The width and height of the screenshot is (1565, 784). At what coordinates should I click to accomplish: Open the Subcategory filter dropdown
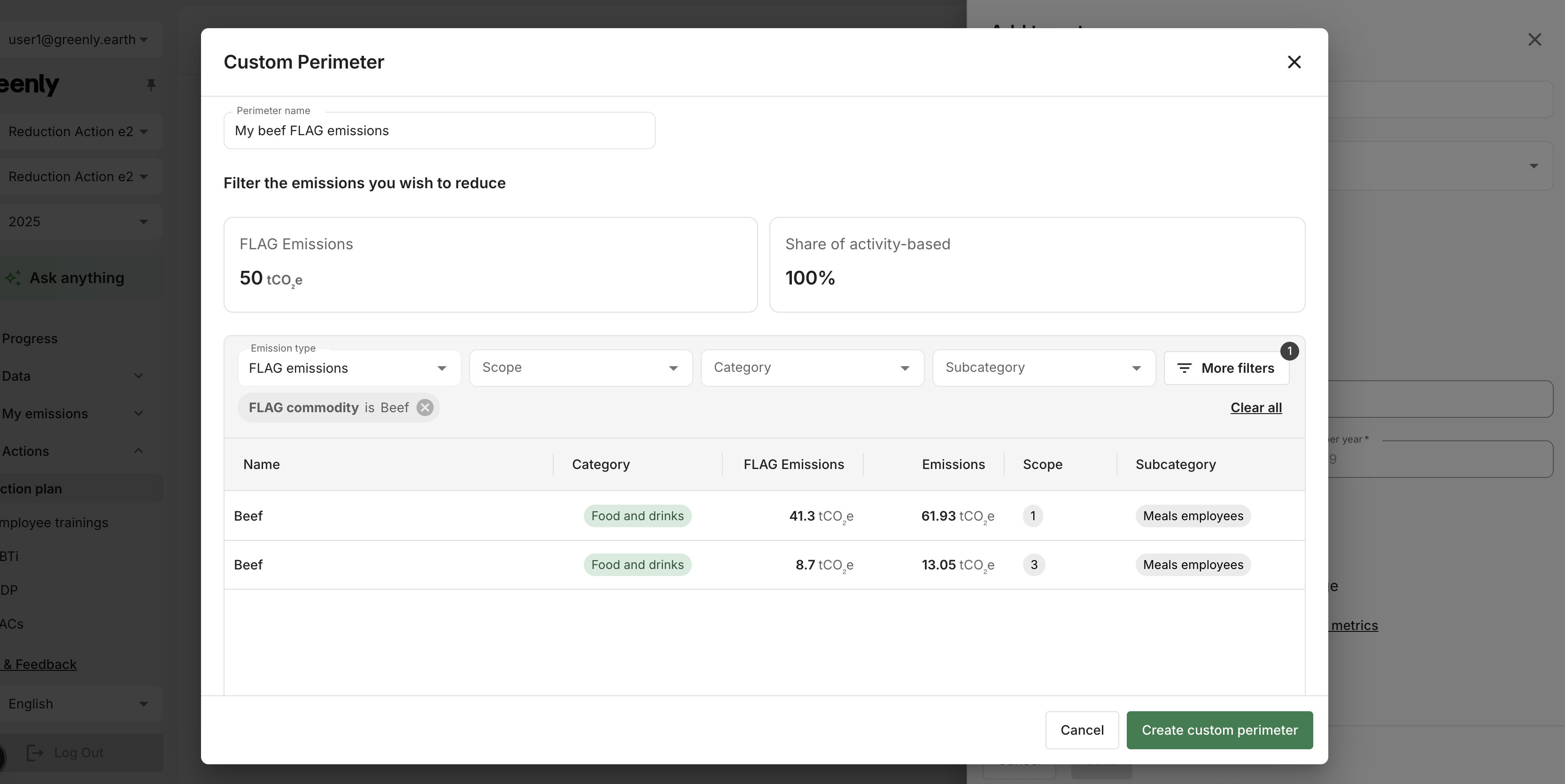[x=1044, y=368]
